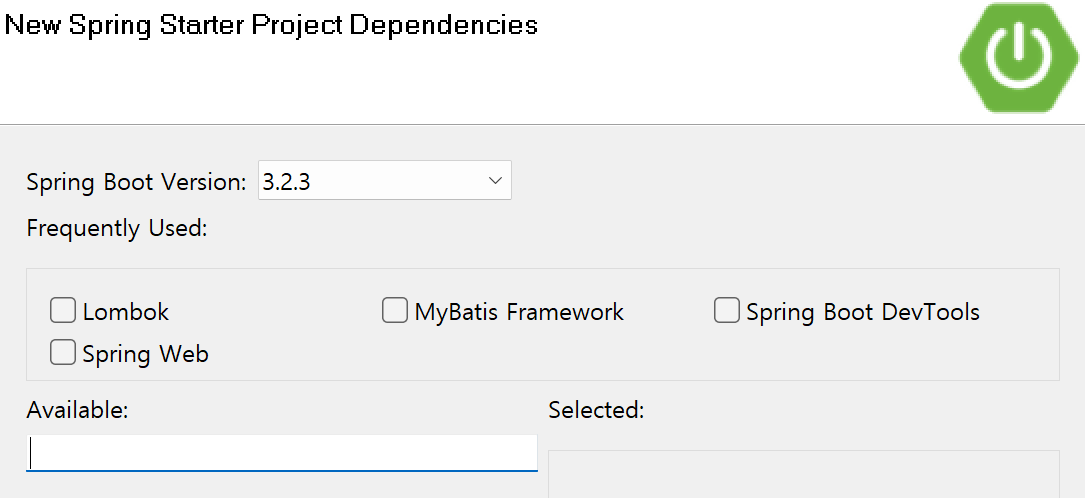Open the Spring Boot Version combo box

(384, 181)
